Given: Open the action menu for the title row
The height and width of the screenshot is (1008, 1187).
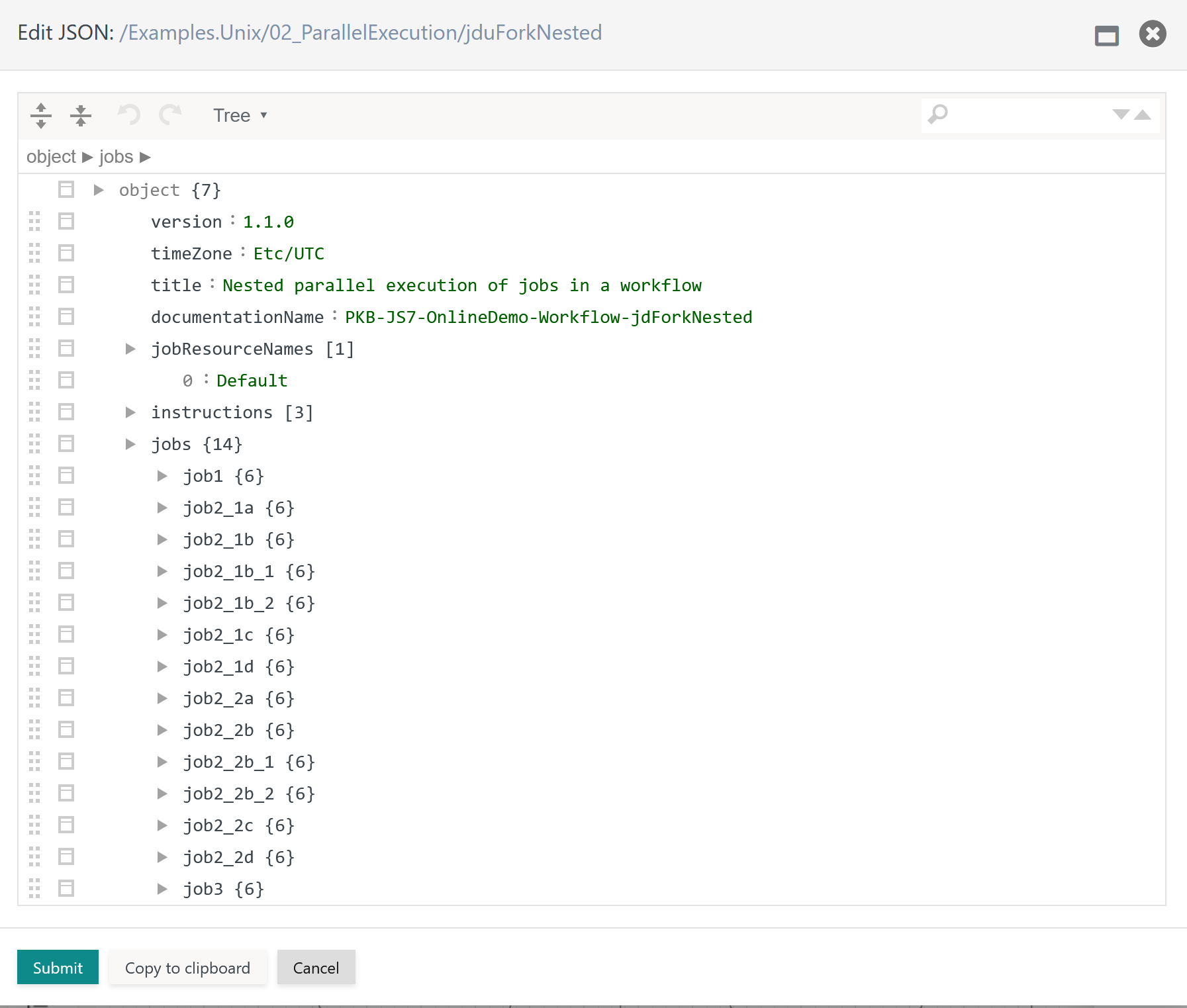Looking at the screenshot, I should [x=66, y=285].
